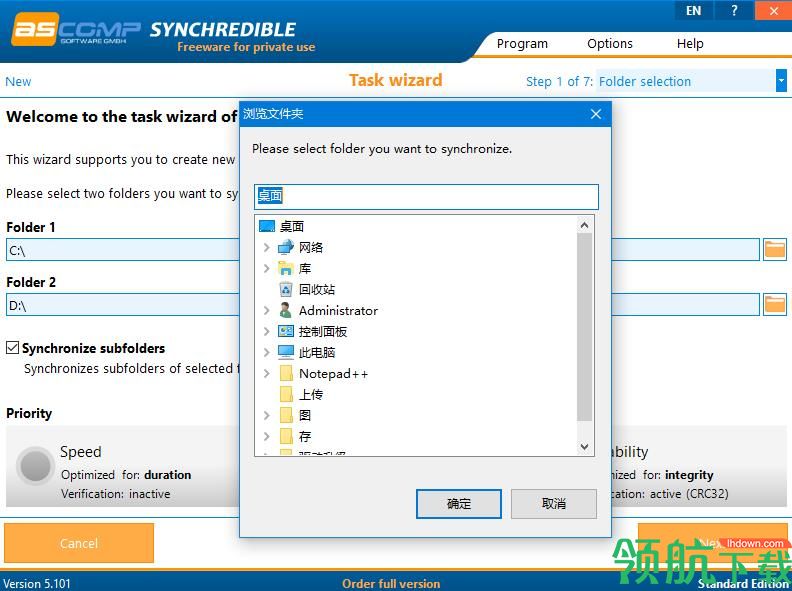Expand the 网络 tree node

coord(266,248)
